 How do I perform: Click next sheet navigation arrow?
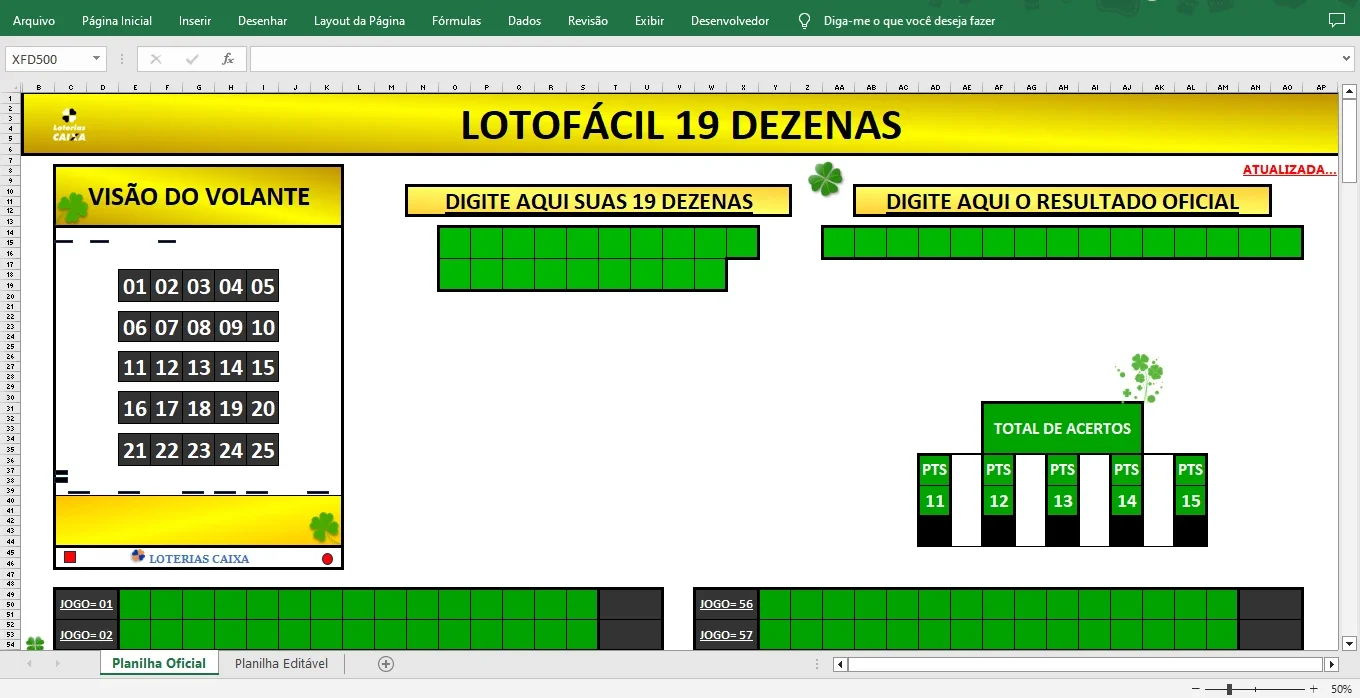(x=57, y=663)
